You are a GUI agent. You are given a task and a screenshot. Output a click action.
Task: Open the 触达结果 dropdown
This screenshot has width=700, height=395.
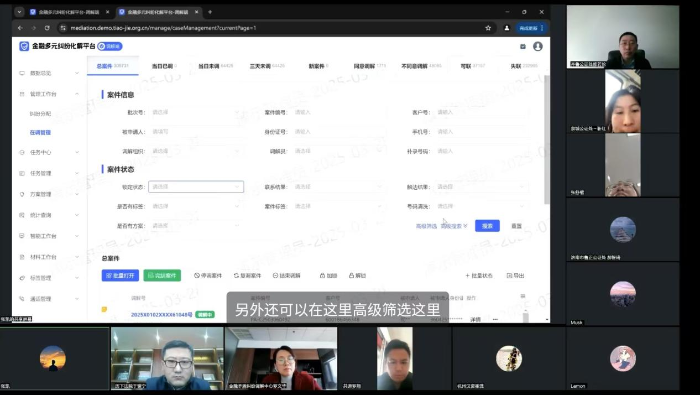481,187
